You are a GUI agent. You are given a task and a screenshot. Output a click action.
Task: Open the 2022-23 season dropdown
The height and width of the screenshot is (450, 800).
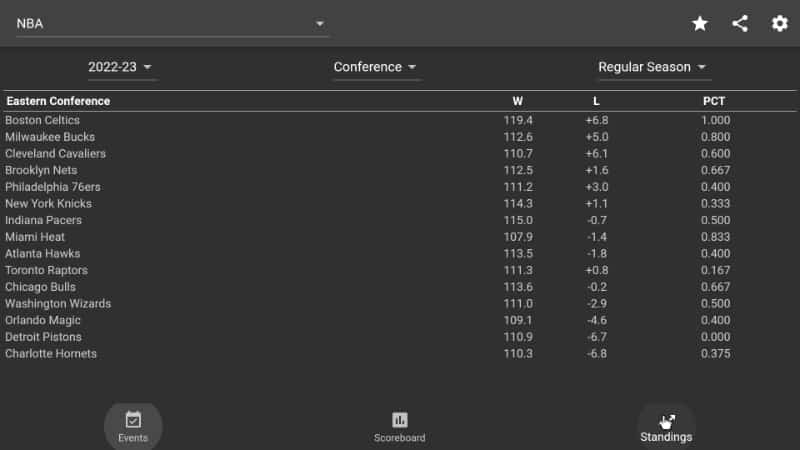[x=120, y=67]
